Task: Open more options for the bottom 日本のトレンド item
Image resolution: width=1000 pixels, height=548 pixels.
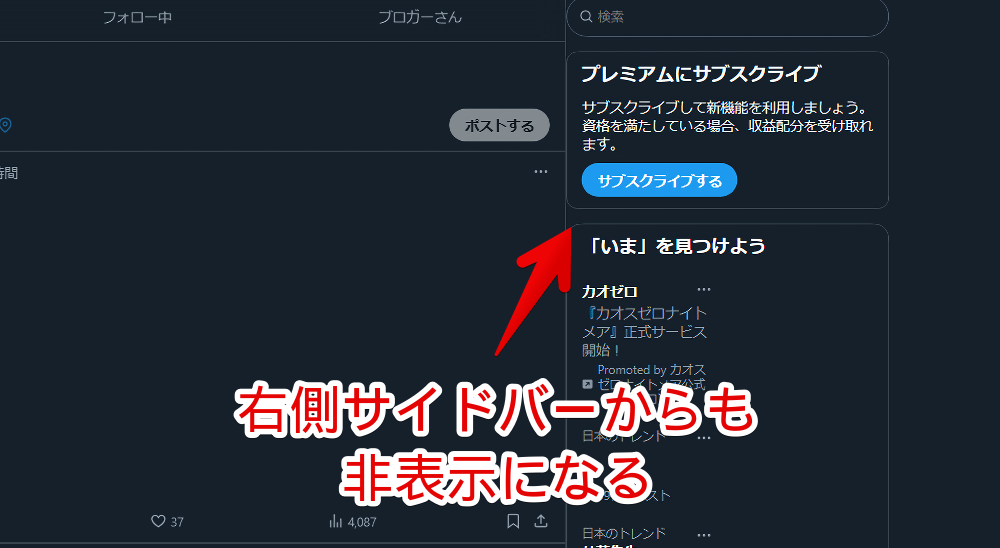Action: click(x=704, y=535)
